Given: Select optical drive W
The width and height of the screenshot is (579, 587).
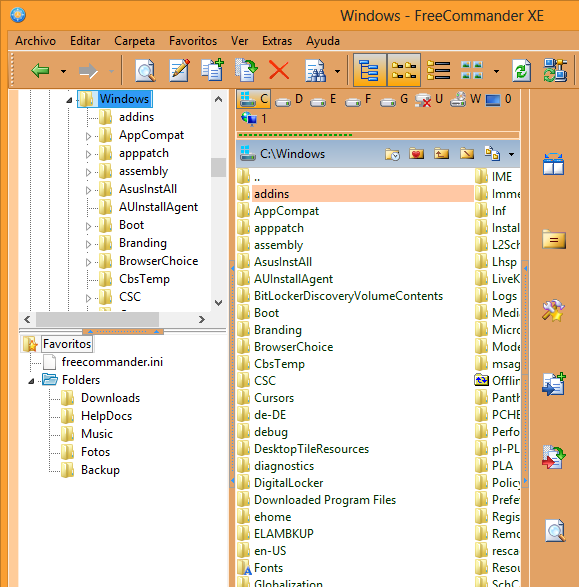Looking at the screenshot, I should click(x=465, y=100).
